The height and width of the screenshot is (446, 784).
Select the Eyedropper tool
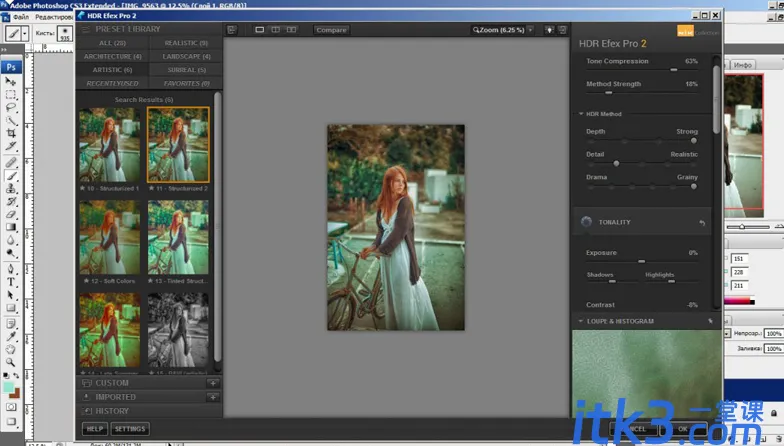coord(10,336)
